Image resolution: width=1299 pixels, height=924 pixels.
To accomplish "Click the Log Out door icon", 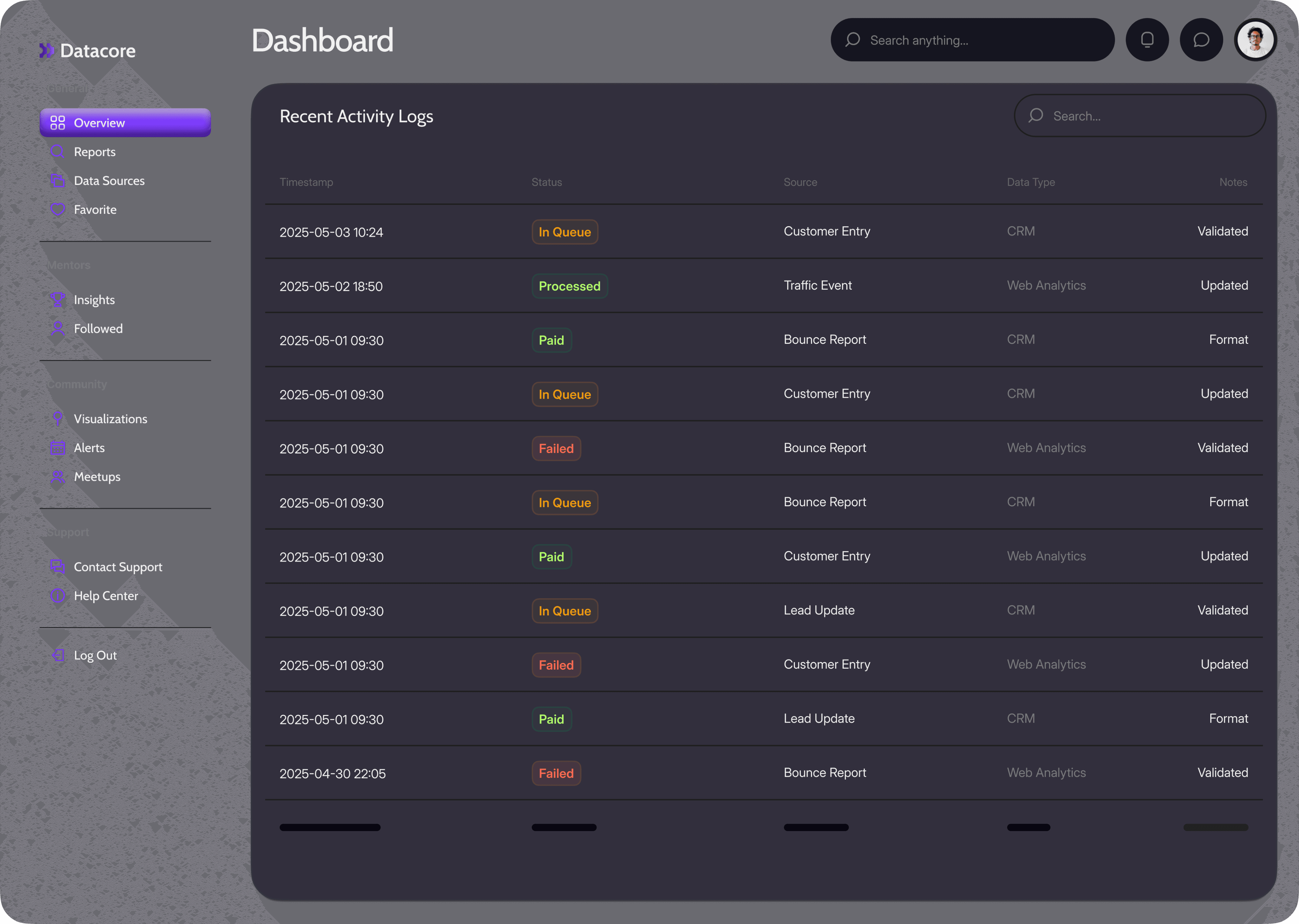I will coord(57,655).
